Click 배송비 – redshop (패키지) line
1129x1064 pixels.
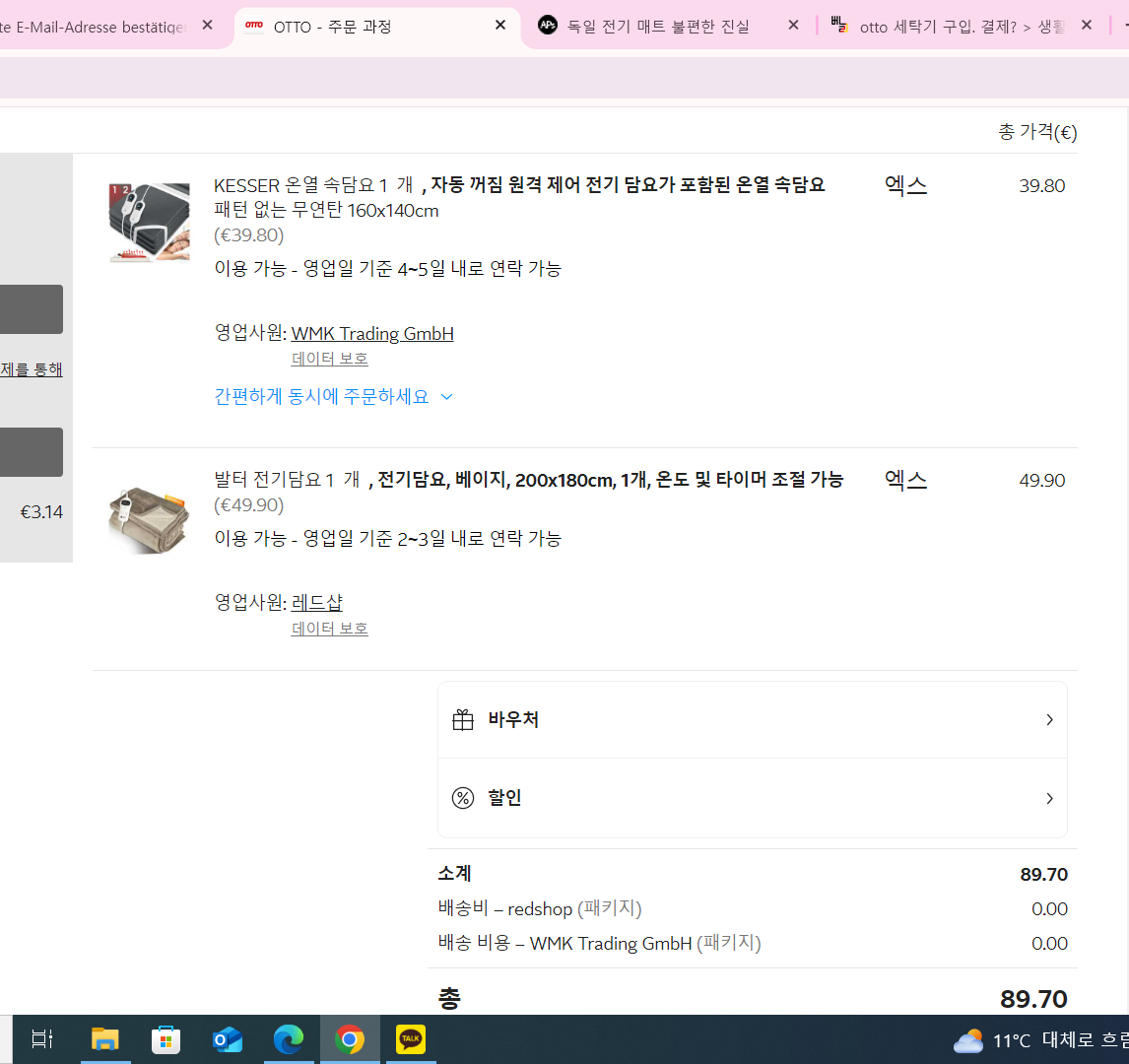(539, 908)
